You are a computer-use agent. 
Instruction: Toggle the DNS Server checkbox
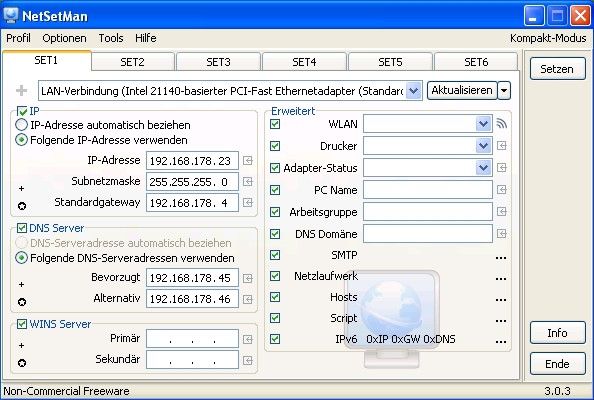tap(22, 228)
